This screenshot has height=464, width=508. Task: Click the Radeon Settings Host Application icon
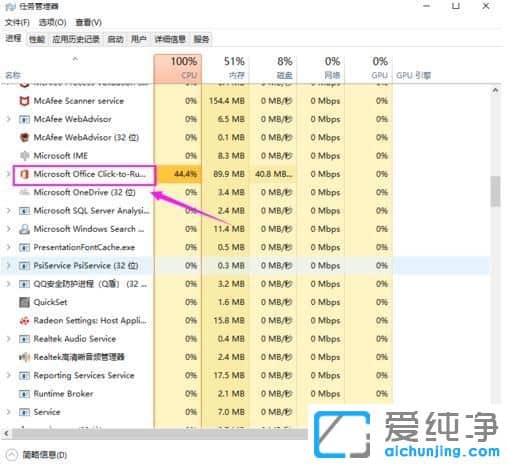click(24, 321)
